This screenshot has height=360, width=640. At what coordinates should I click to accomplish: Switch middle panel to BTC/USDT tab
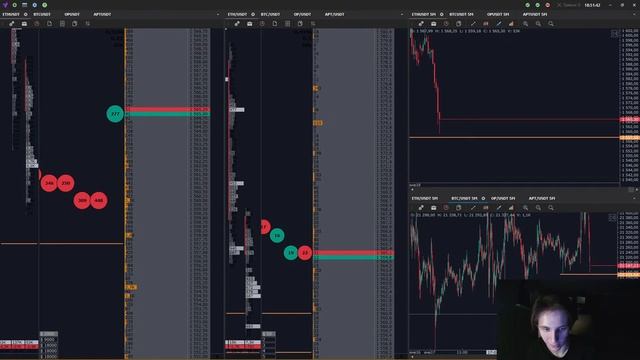[270, 14]
